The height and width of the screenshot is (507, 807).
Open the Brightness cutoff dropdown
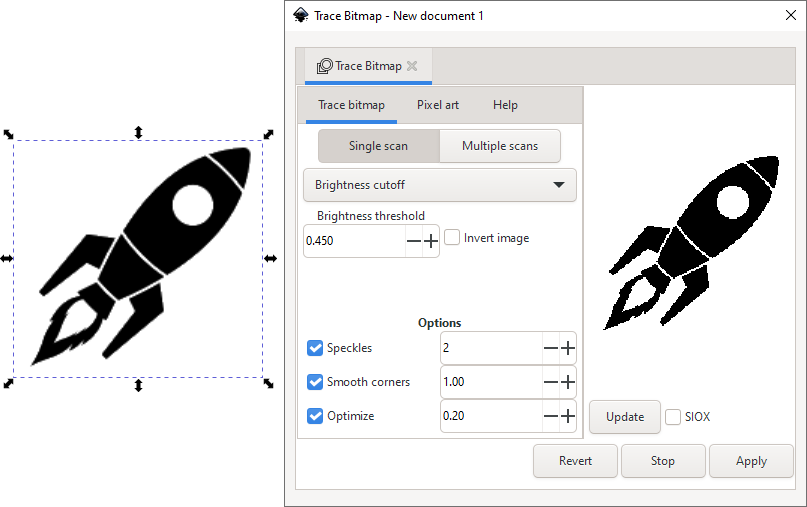pyautogui.click(x=440, y=185)
